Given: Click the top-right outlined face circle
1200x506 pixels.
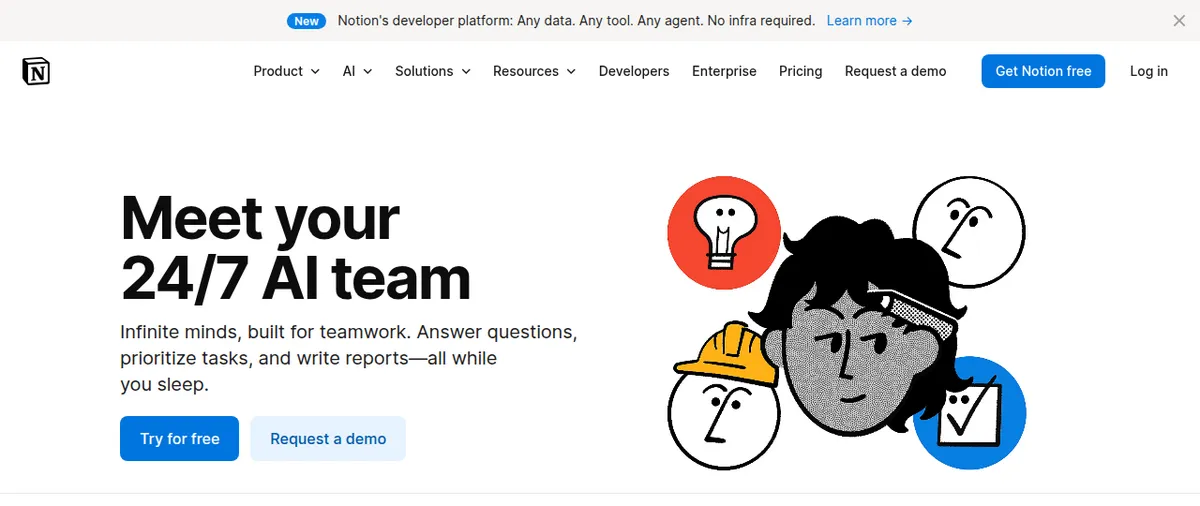Looking at the screenshot, I should [x=969, y=233].
